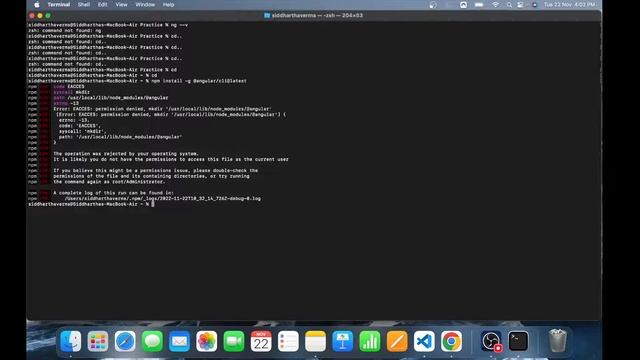Open the Trash from the Dock

click(558, 341)
